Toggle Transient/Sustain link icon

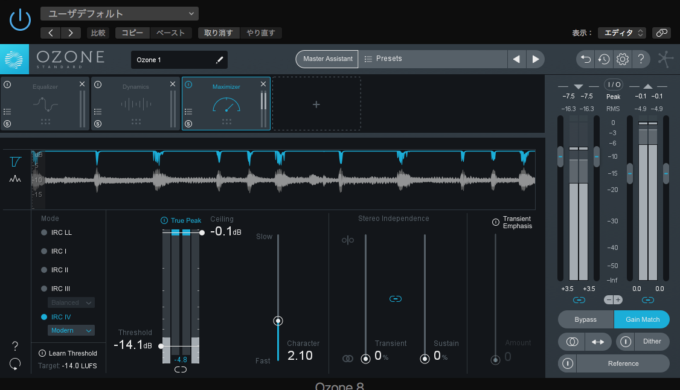(x=395, y=299)
